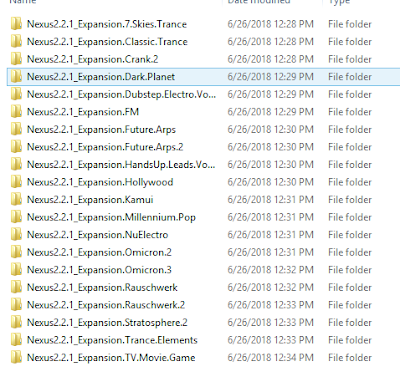Viewport: 400px width, 387px height.
Task: Click the modified date of Dark.Planet row
Action: (270, 77)
